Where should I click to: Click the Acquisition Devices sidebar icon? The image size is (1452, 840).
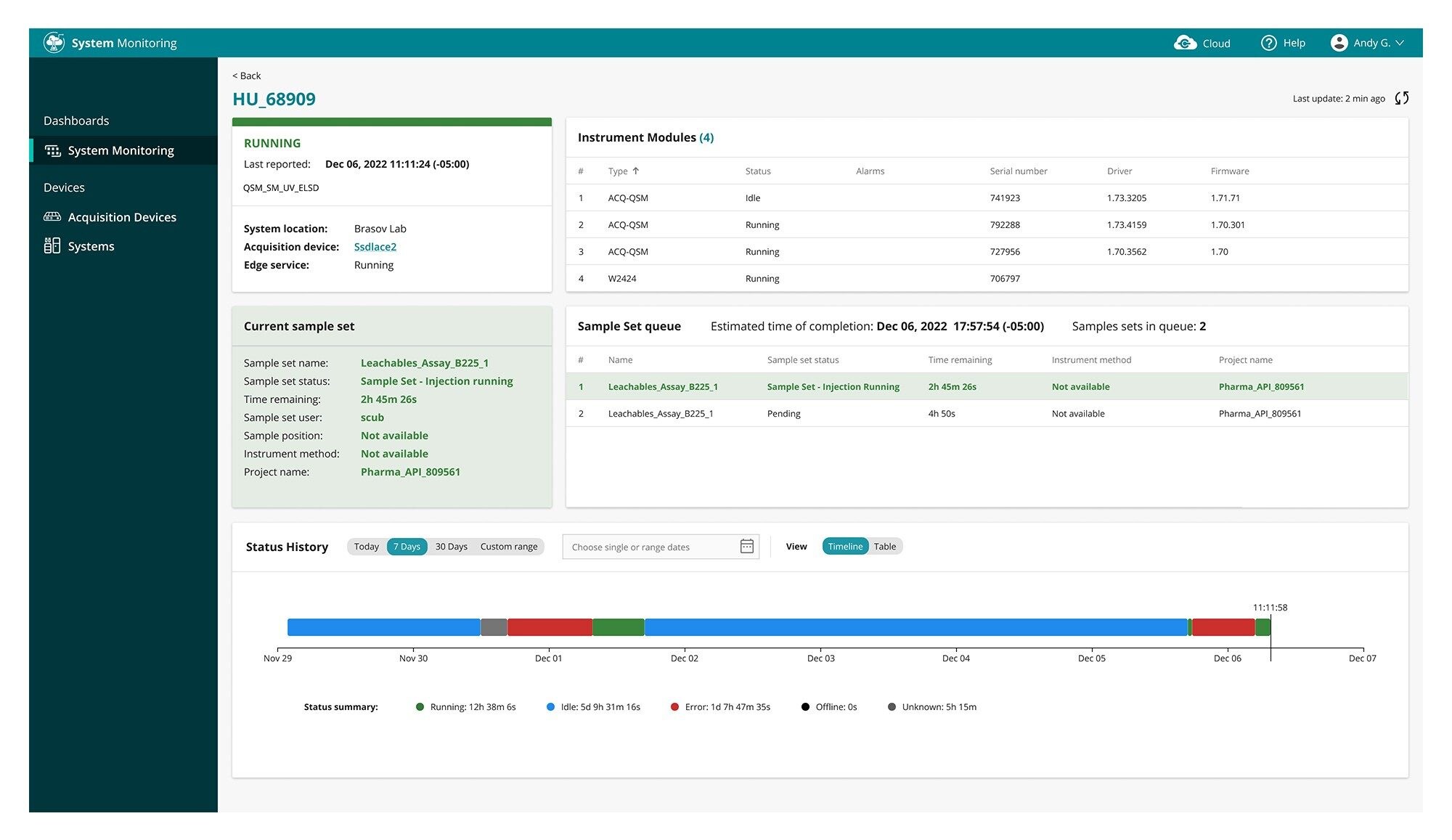[x=52, y=216]
